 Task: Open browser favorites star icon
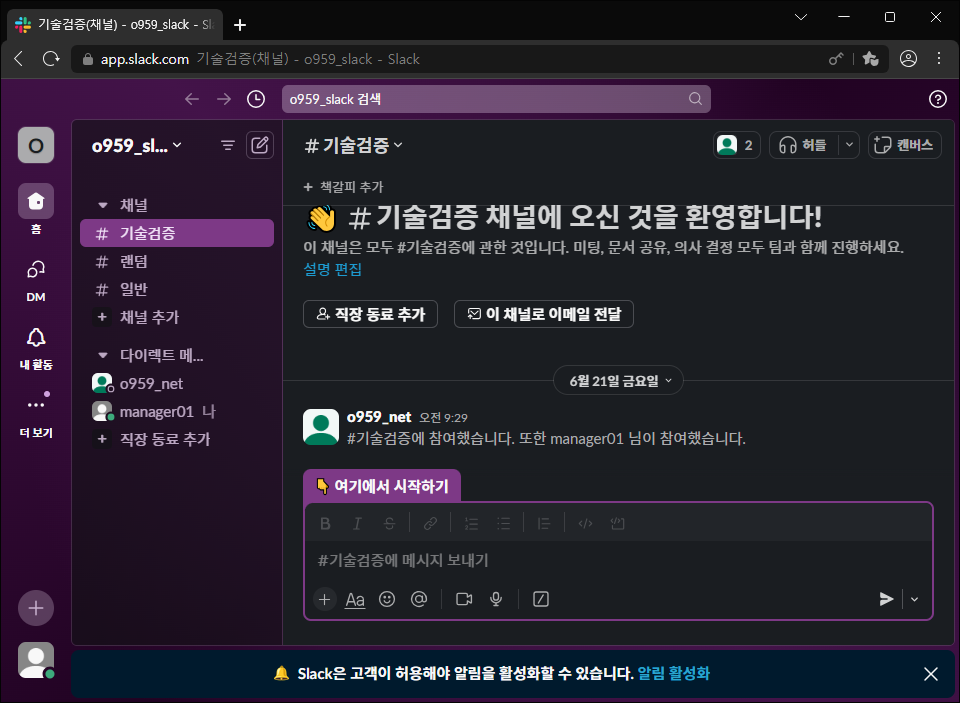870,59
